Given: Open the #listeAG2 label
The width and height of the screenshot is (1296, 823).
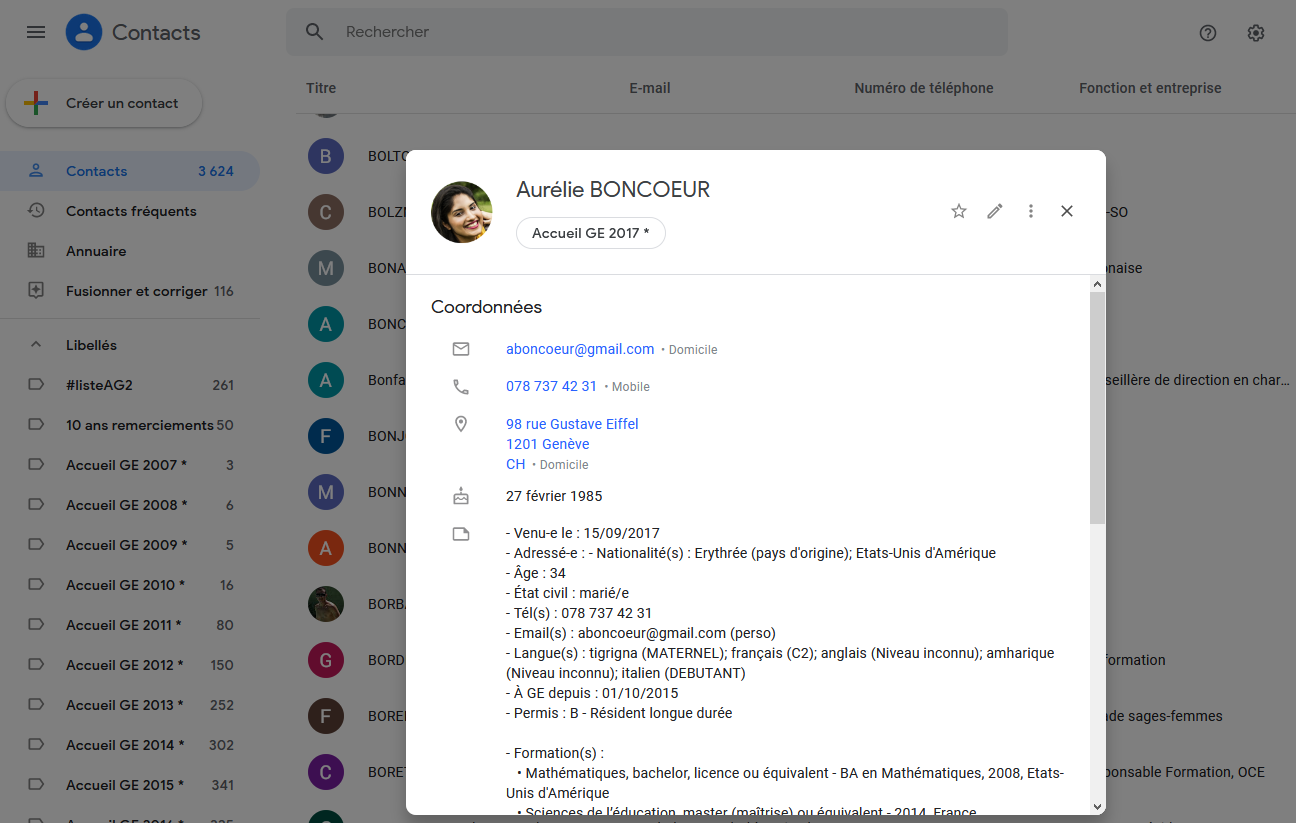Looking at the screenshot, I should point(130,385).
